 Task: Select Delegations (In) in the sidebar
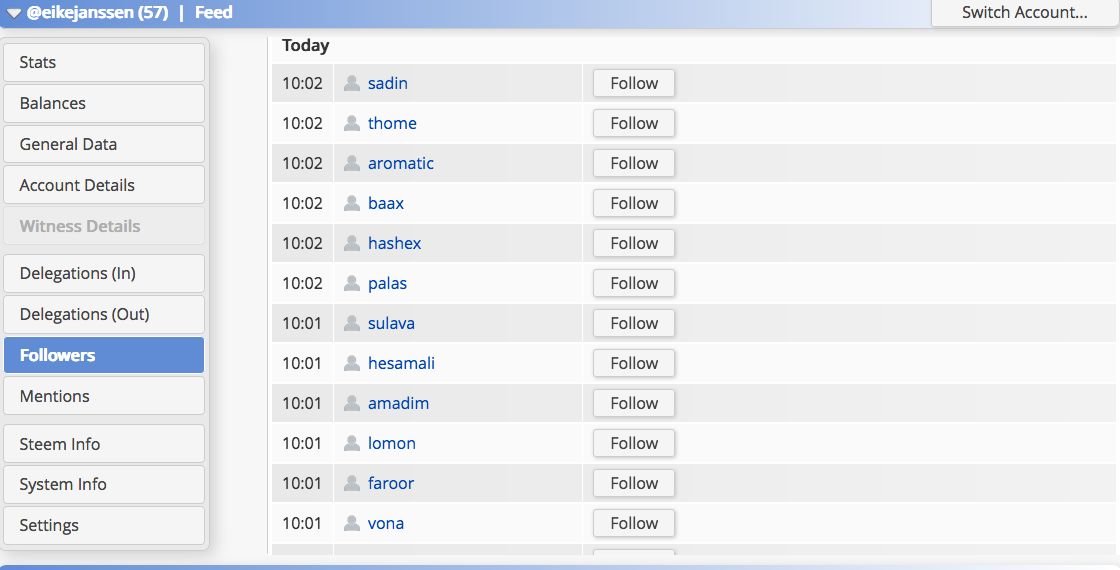click(x=104, y=273)
